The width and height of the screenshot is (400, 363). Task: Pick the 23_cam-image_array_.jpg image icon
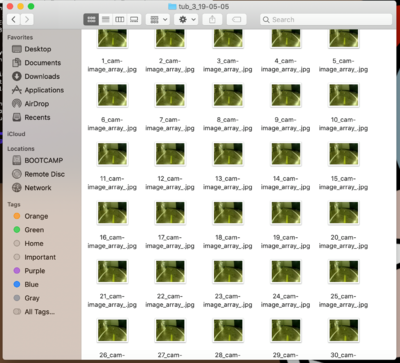coord(228,272)
